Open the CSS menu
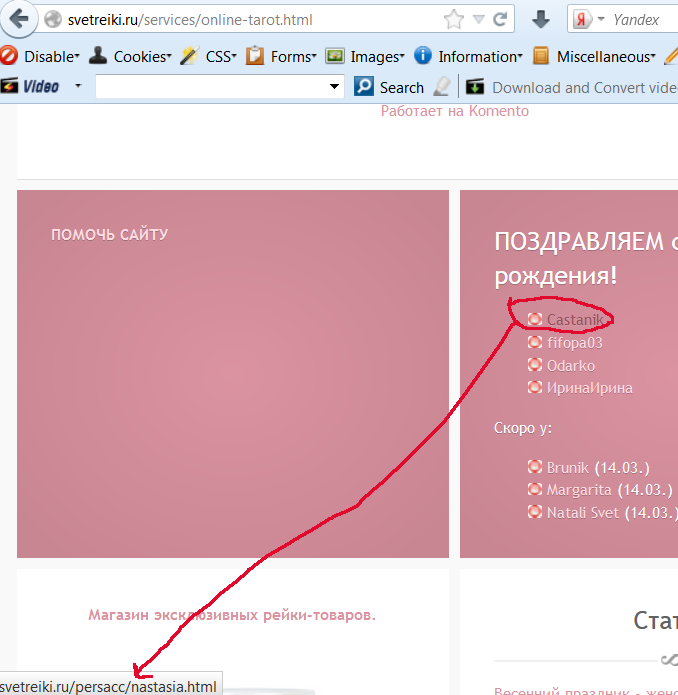 coord(221,57)
